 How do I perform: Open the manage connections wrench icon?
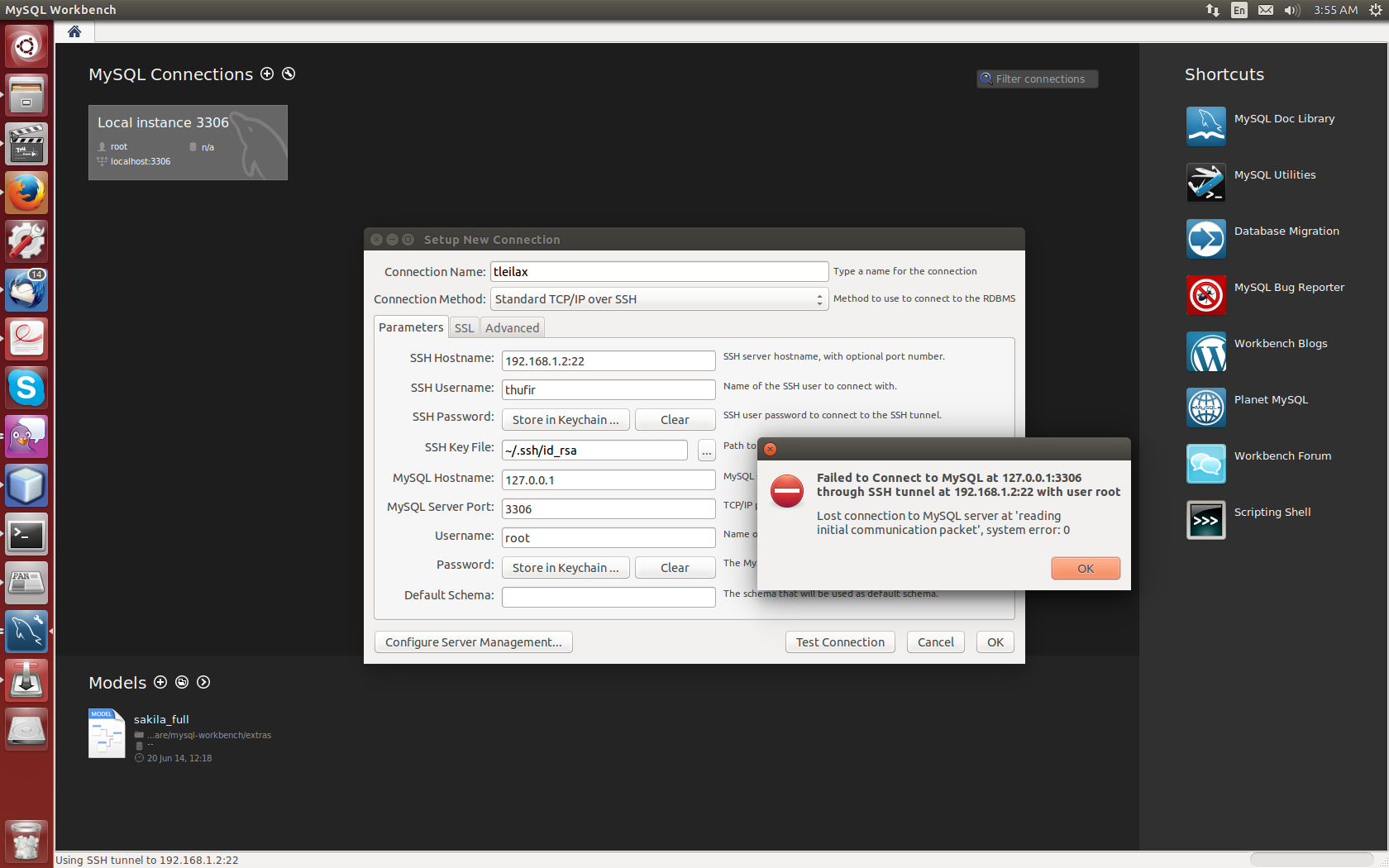click(289, 74)
